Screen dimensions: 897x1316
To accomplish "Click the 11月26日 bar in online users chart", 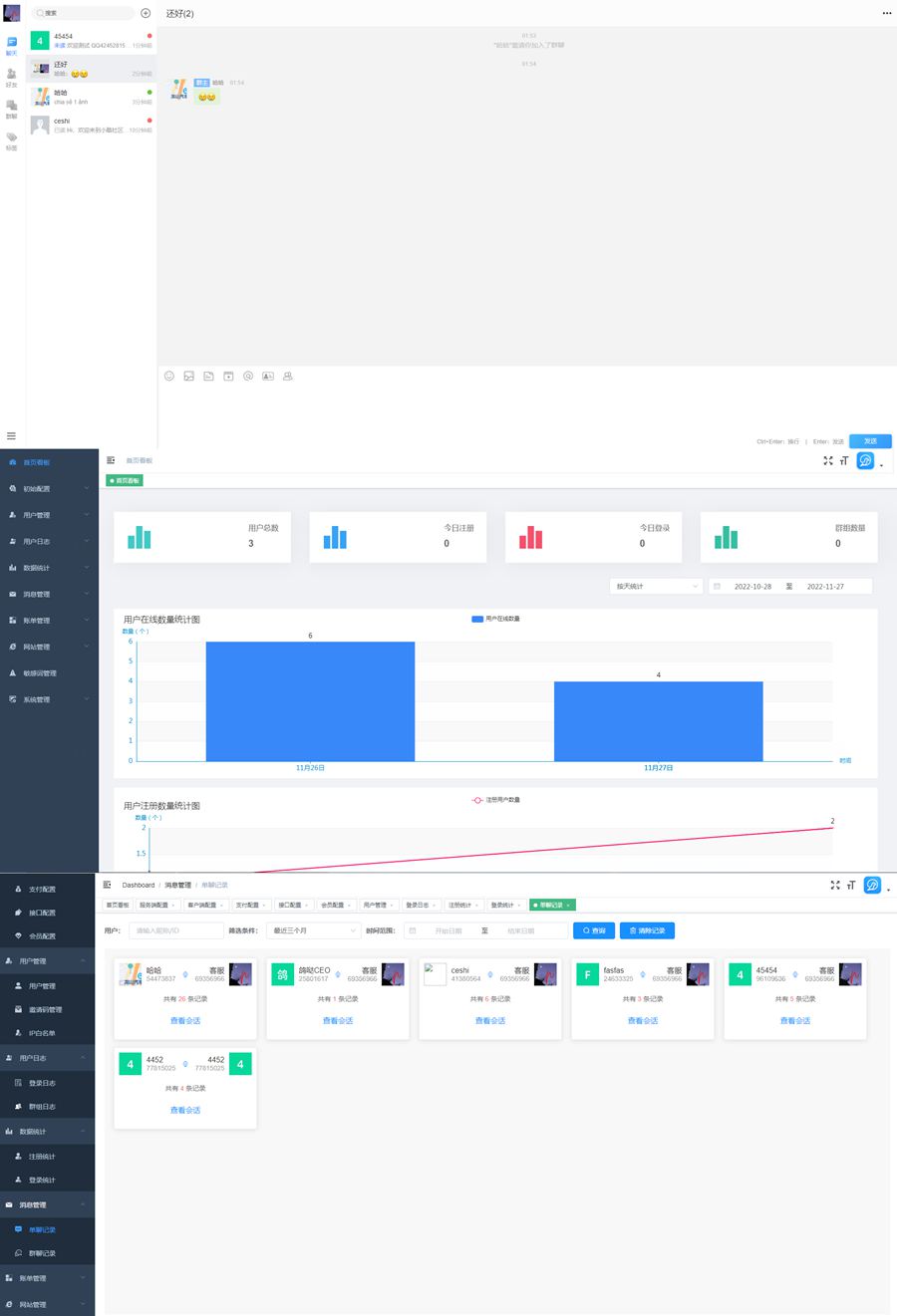I will click(310, 701).
